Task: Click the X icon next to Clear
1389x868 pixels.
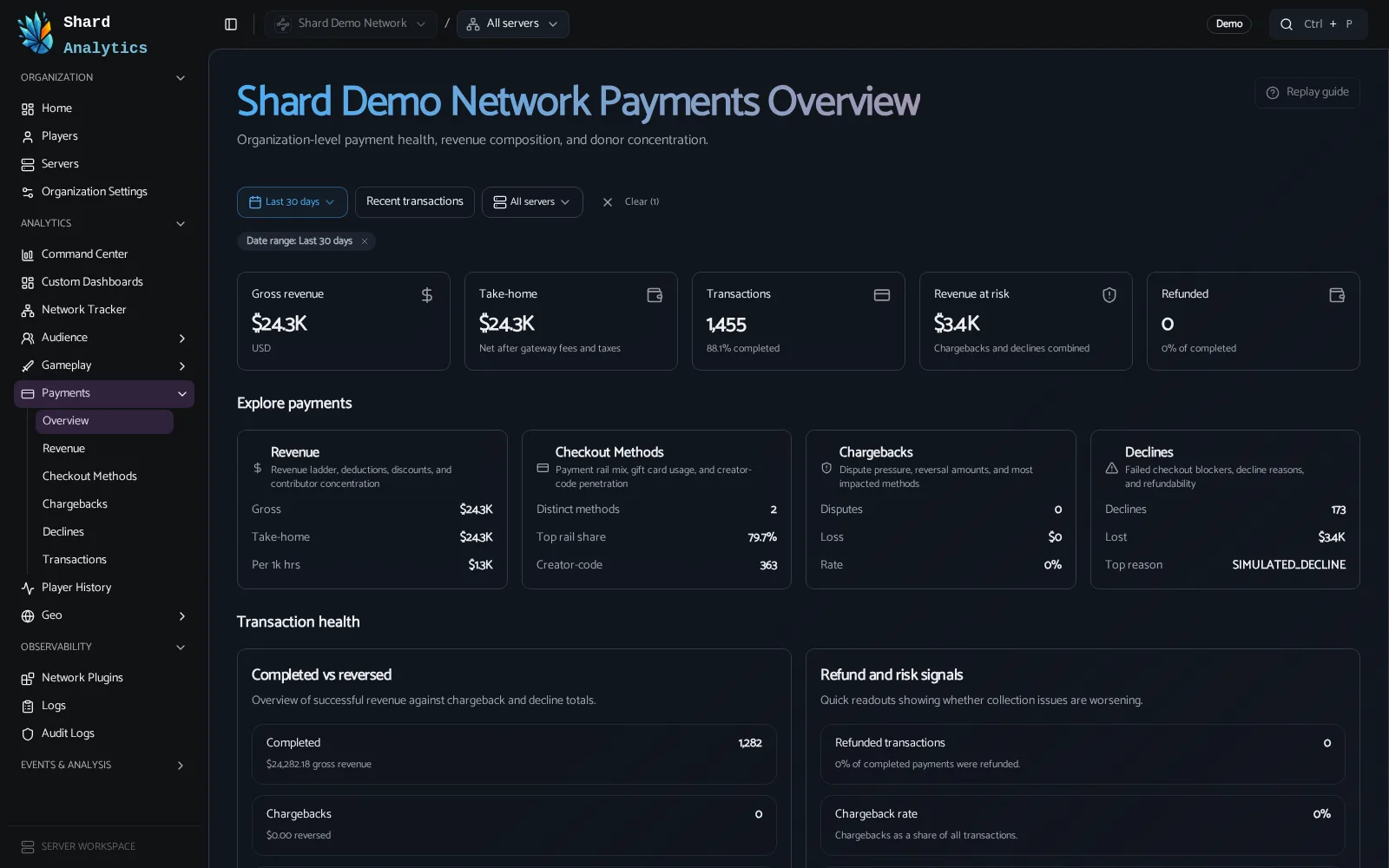Action: [x=608, y=202]
